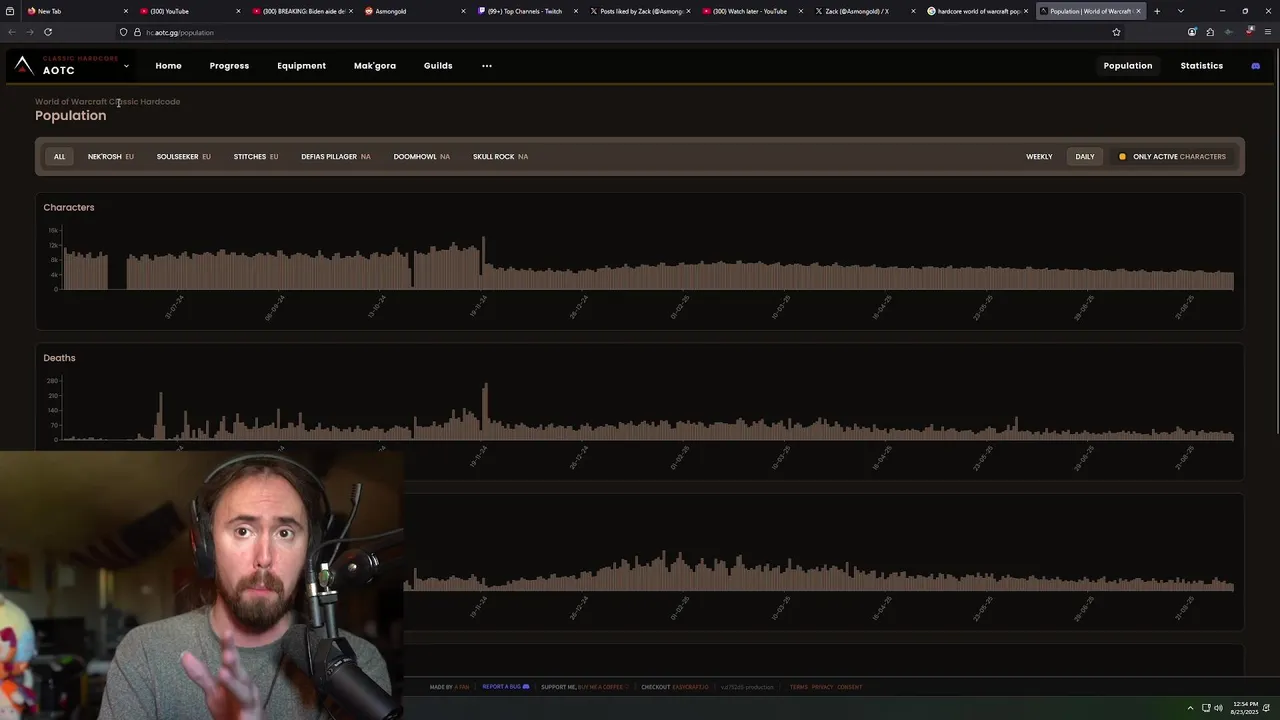The width and height of the screenshot is (1280, 720).
Task: Close the New Tab tab
Action: click(126, 11)
